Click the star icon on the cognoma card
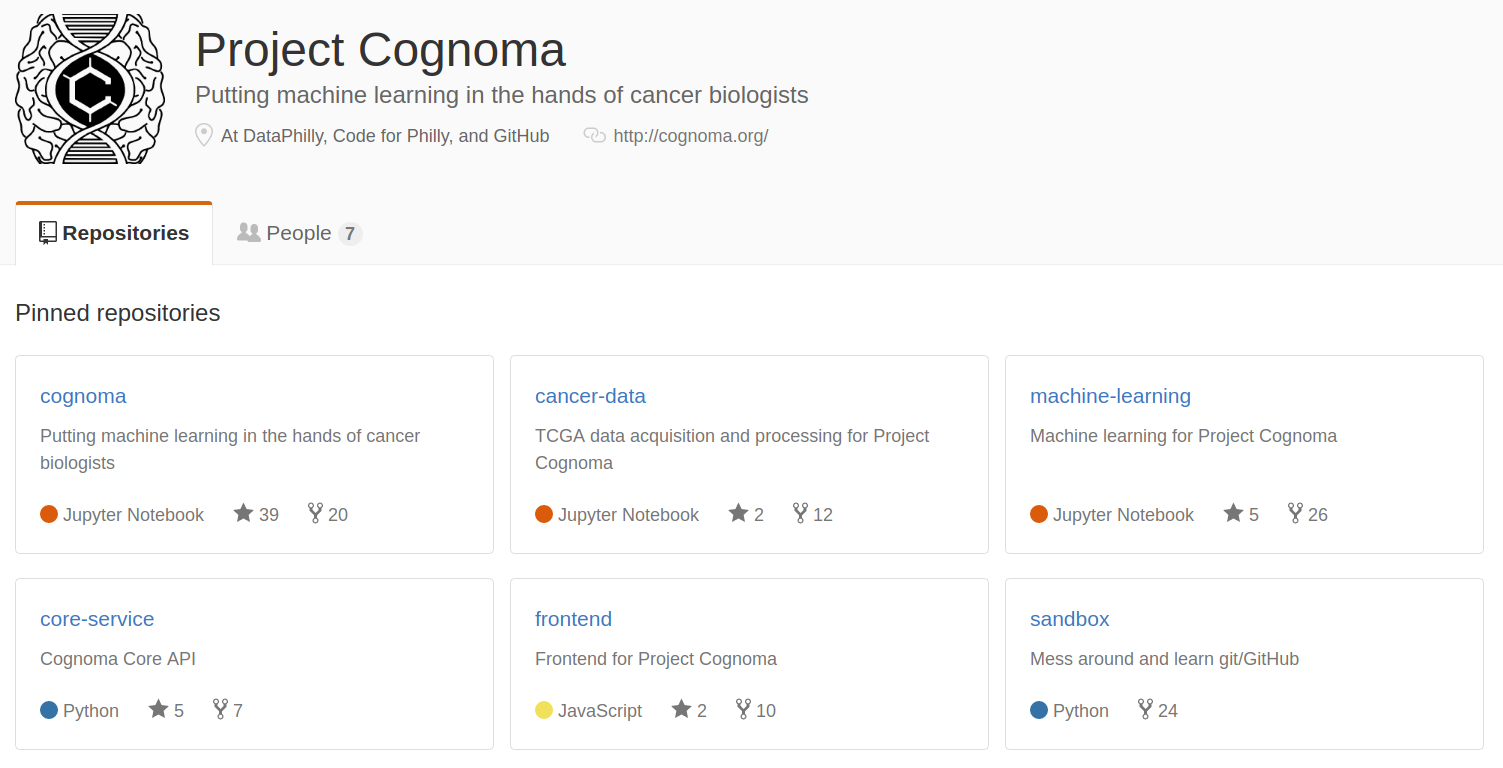 (x=243, y=514)
